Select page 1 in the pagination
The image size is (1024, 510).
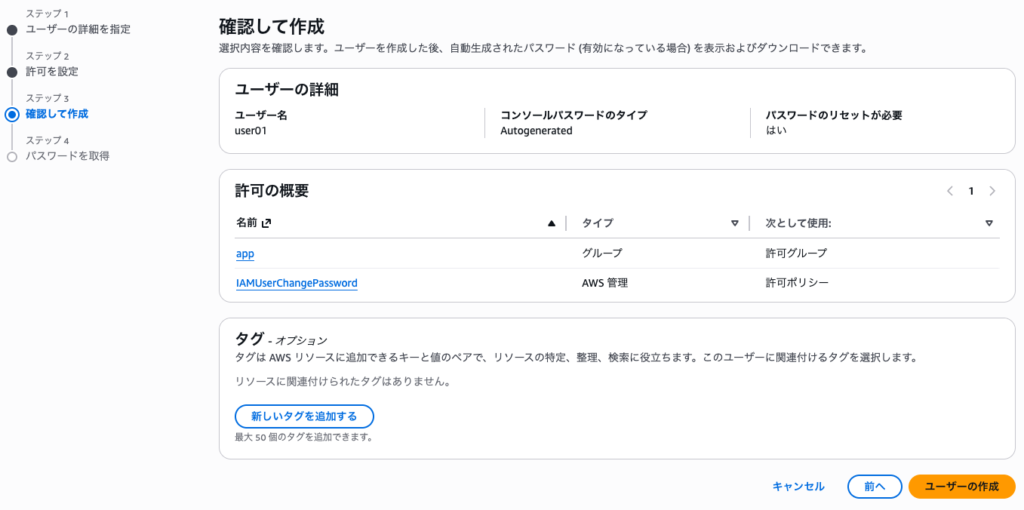(971, 191)
